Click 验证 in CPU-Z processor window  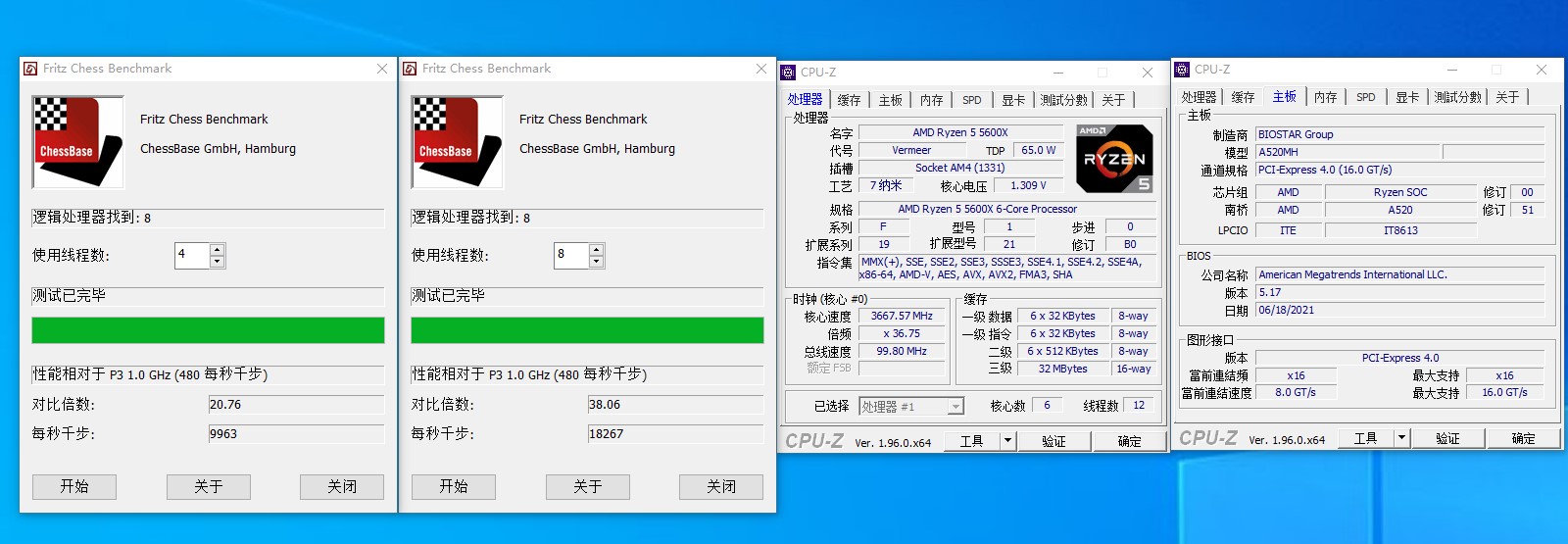tap(1053, 441)
